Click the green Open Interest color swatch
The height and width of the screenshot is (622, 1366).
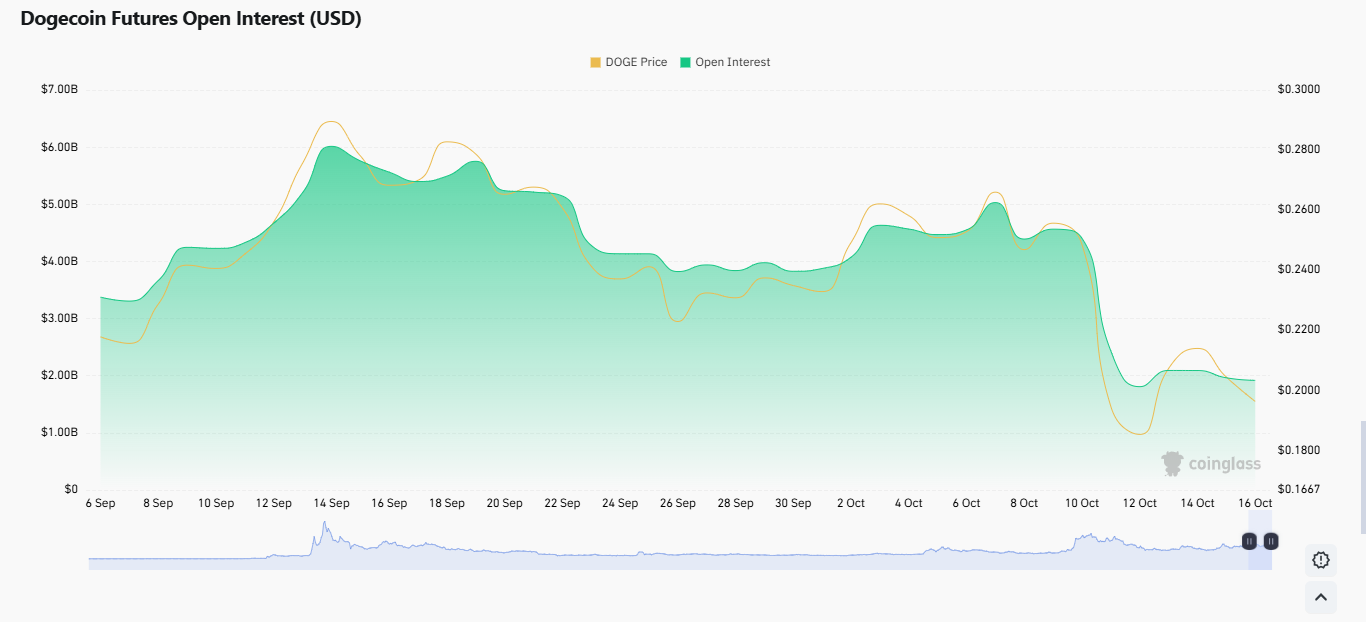click(x=686, y=62)
